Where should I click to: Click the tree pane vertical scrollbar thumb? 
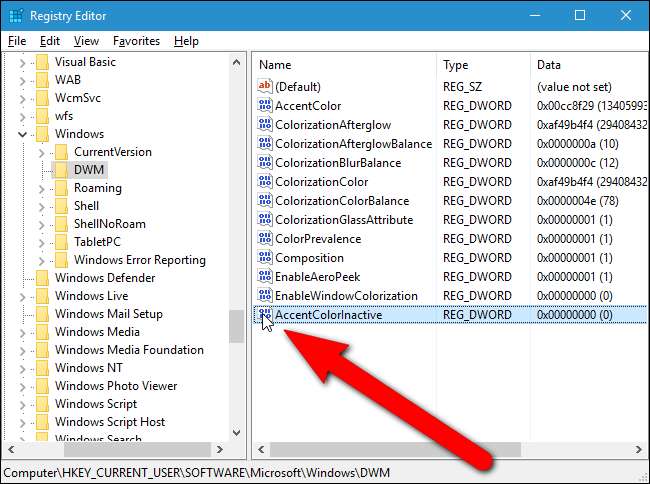(236, 325)
